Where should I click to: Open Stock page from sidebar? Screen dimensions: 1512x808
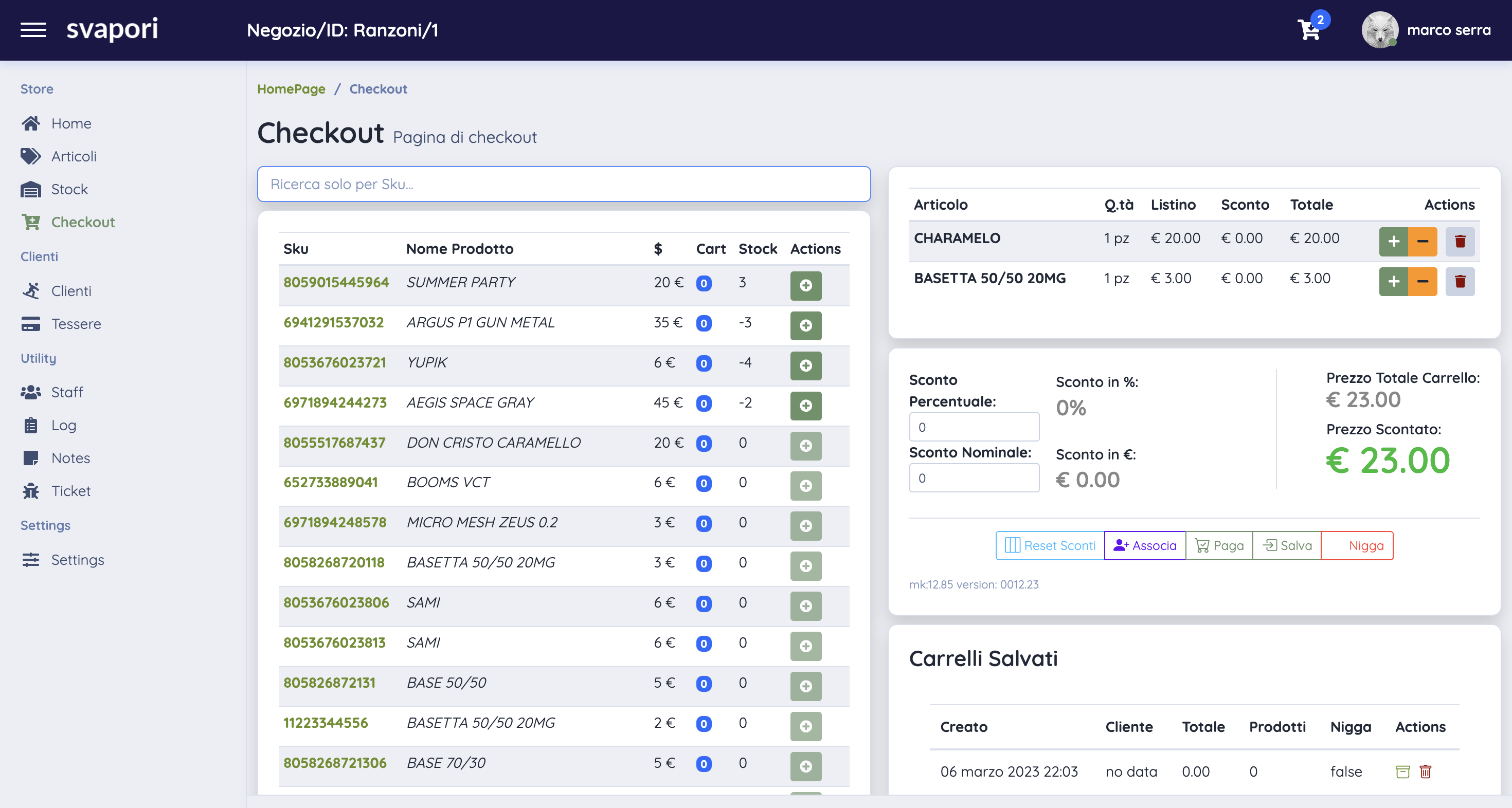click(55, 189)
